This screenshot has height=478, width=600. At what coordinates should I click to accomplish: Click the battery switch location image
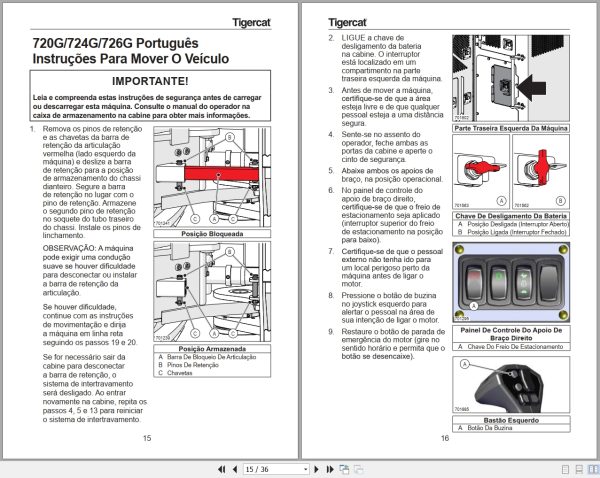point(511,78)
